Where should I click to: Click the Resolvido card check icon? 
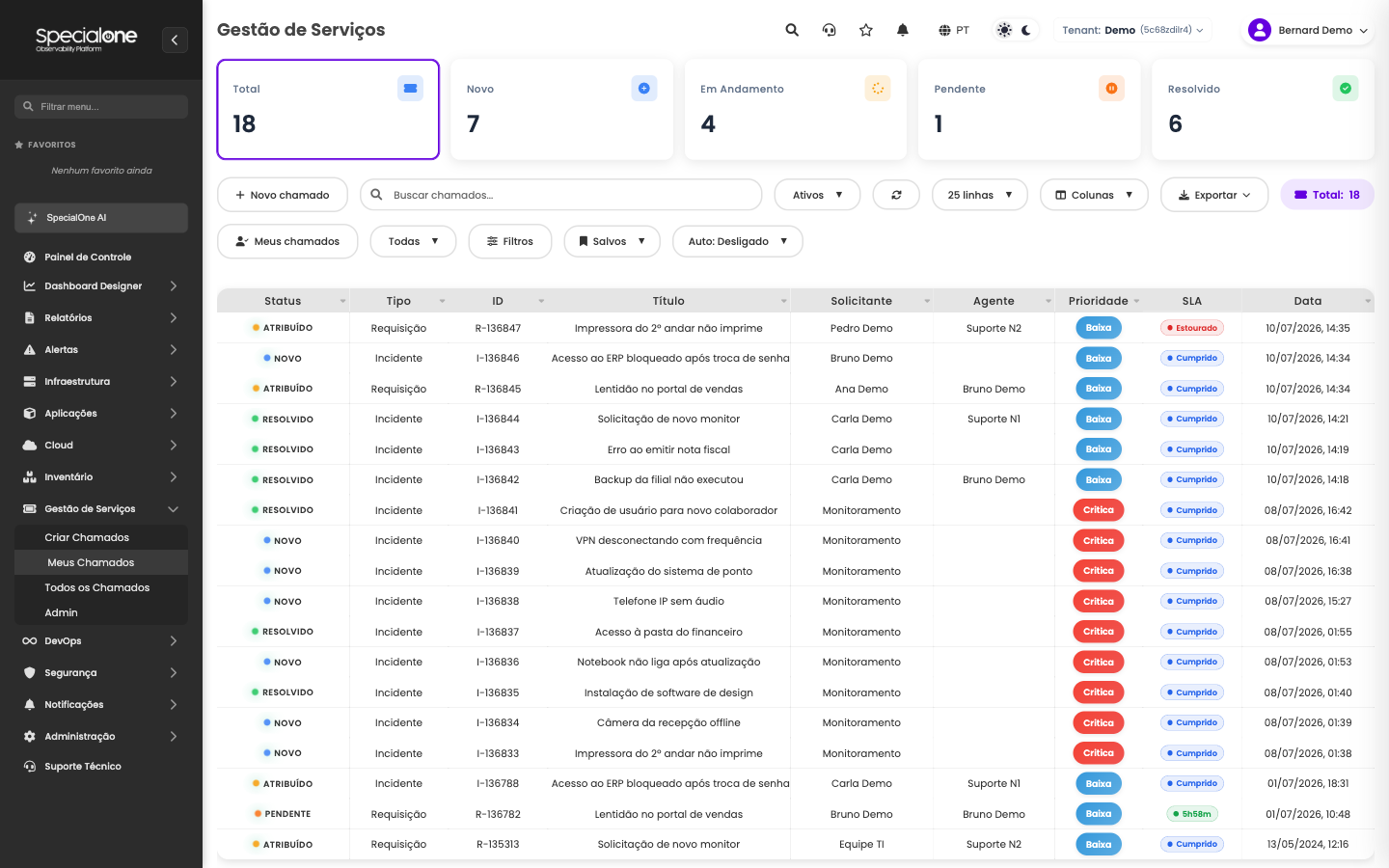click(1346, 89)
